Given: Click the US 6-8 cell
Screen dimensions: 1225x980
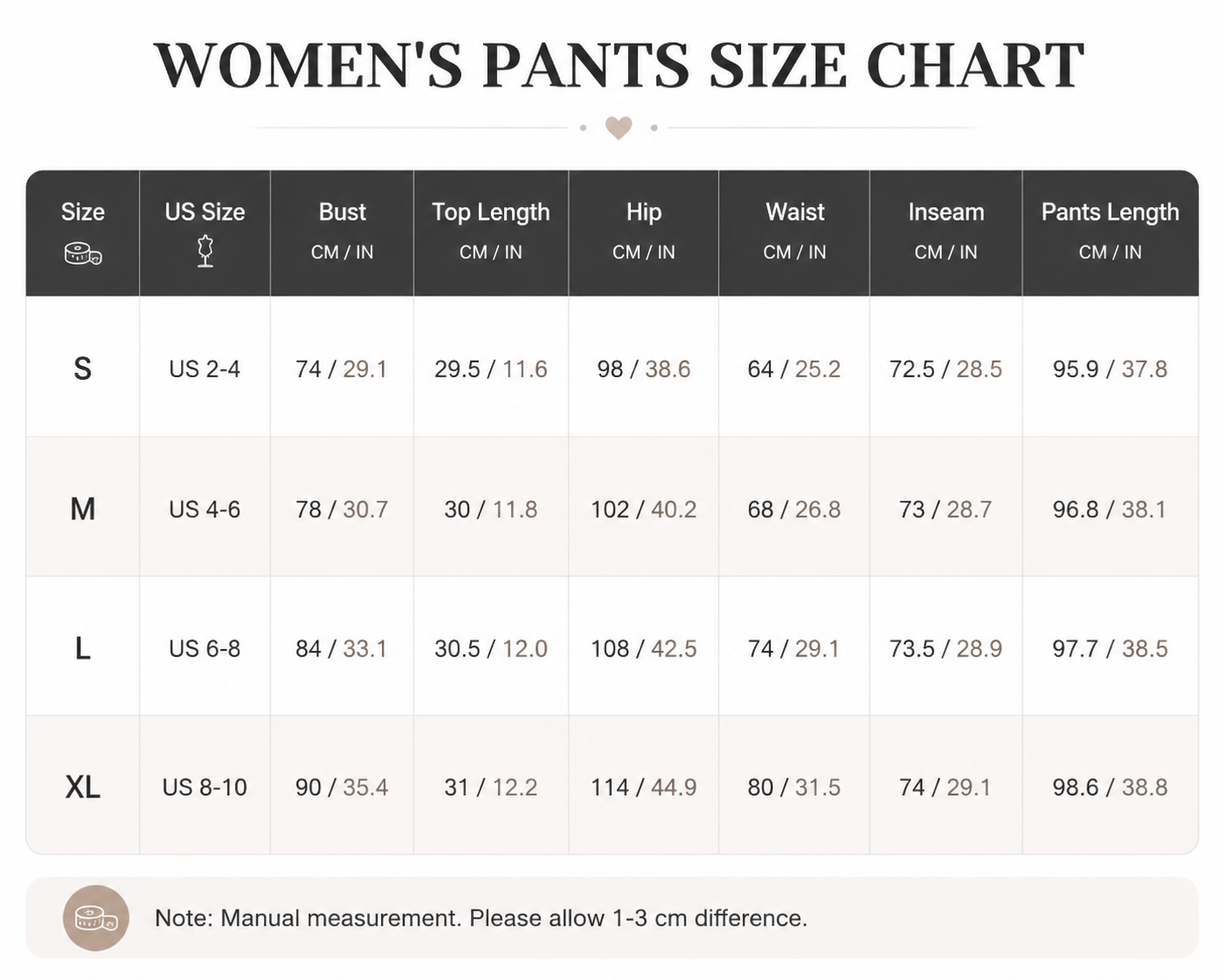Looking at the screenshot, I should [x=204, y=648].
